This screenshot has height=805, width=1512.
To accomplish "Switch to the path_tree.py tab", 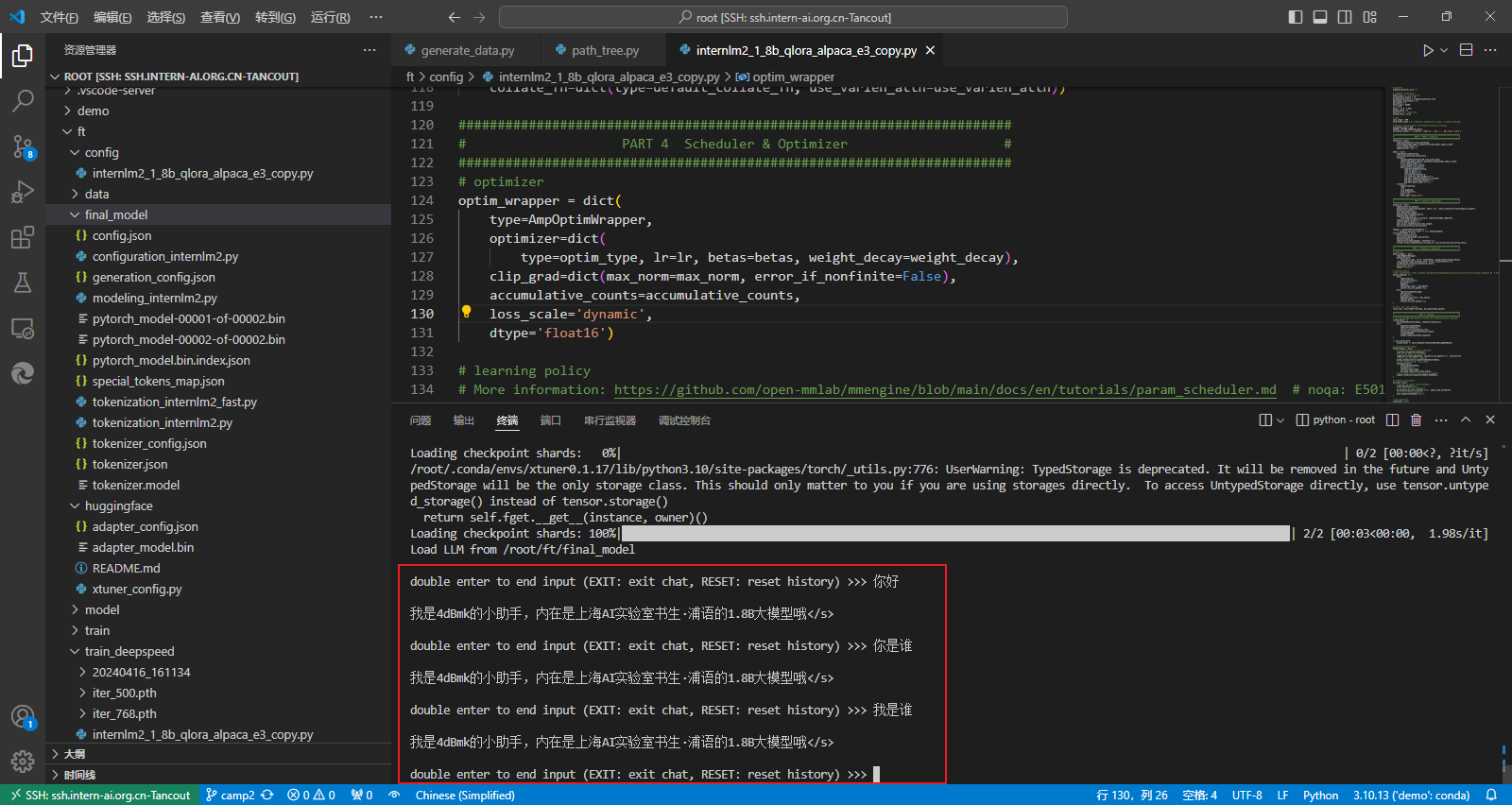I will point(605,50).
